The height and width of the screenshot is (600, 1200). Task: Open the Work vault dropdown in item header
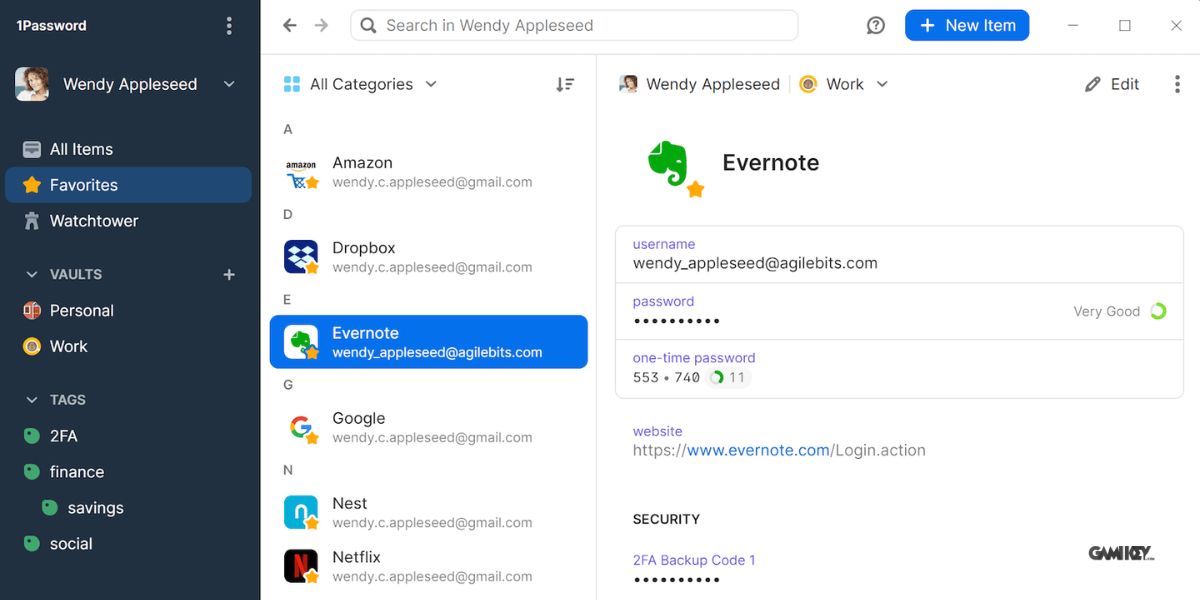[844, 84]
